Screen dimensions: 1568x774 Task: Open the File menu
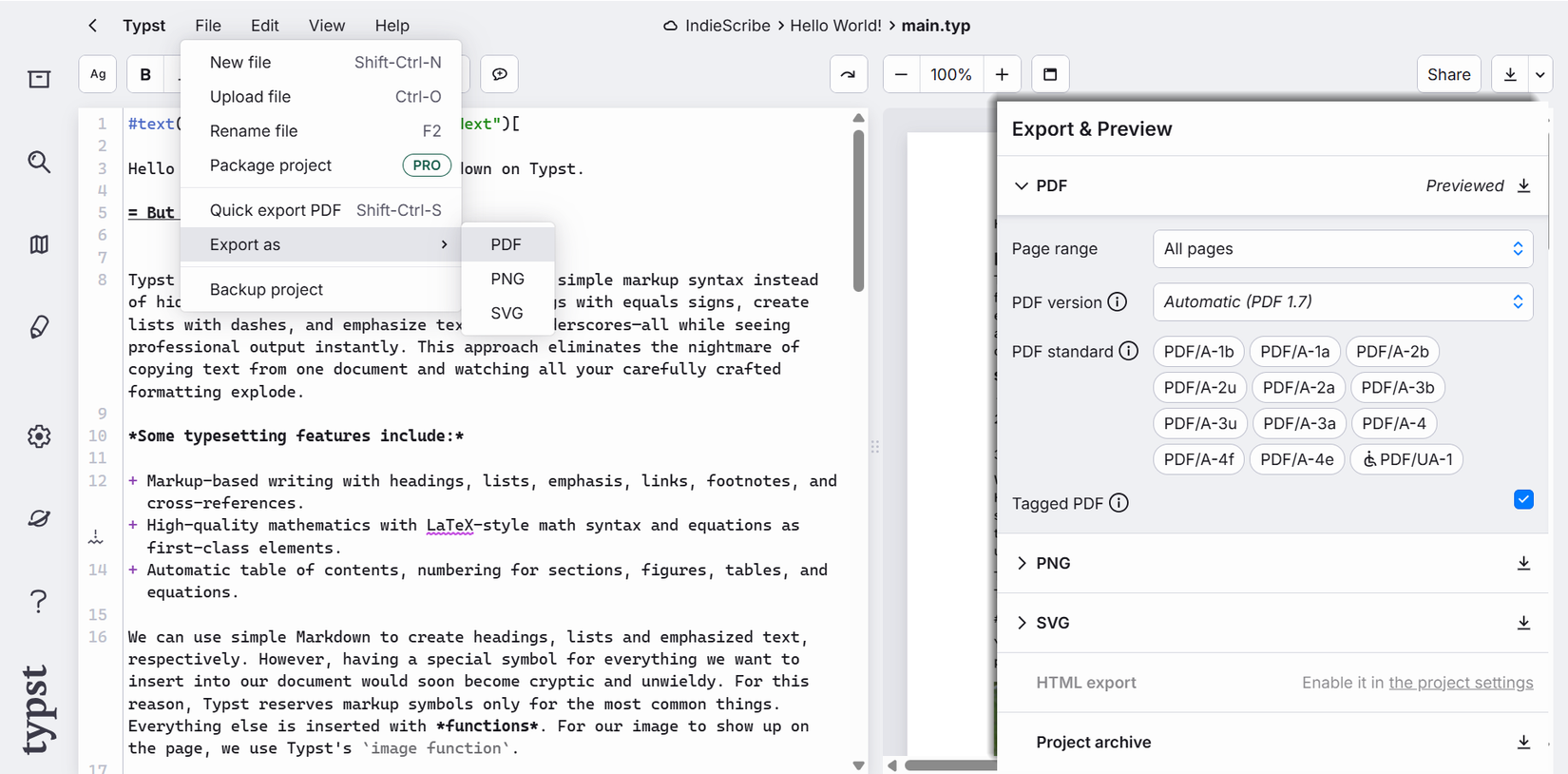click(x=208, y=26)
